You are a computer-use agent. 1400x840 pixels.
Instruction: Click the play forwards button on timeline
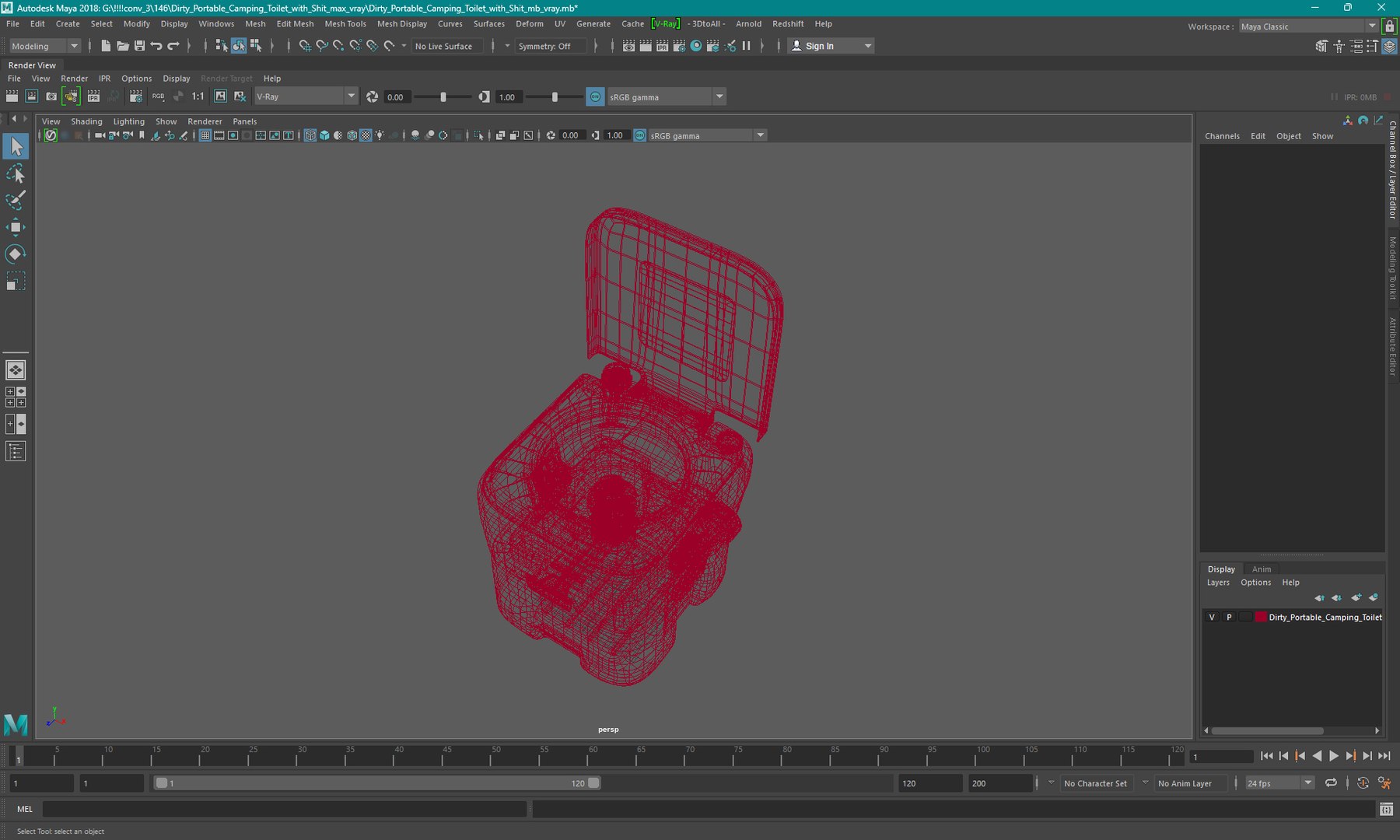click(1333, 756)
